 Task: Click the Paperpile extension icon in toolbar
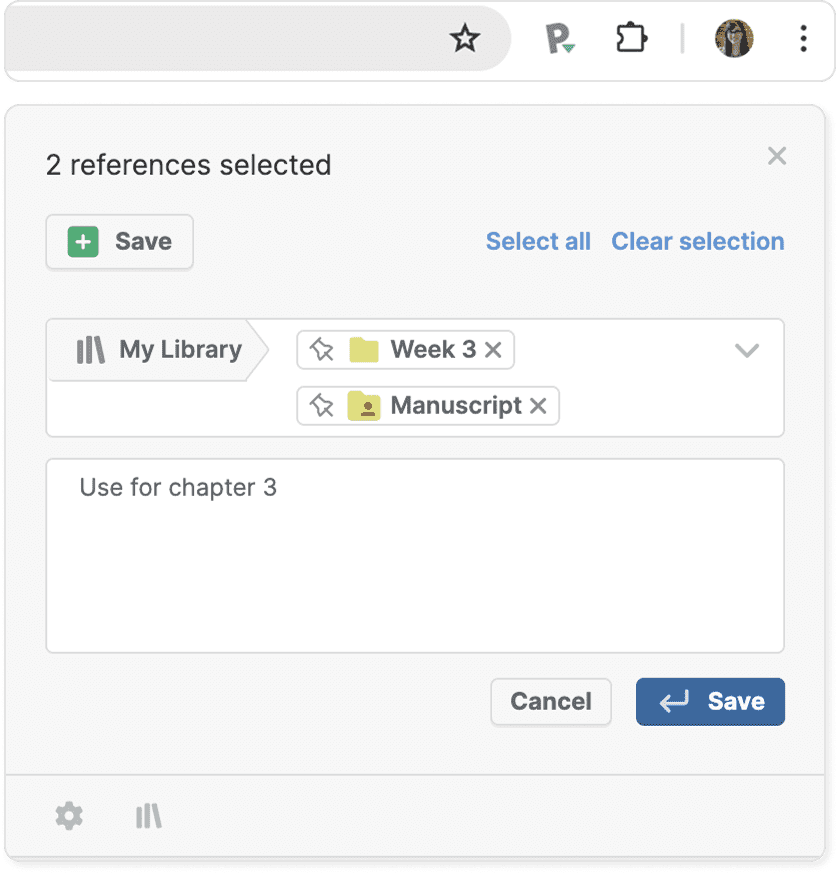coord(559,40)
